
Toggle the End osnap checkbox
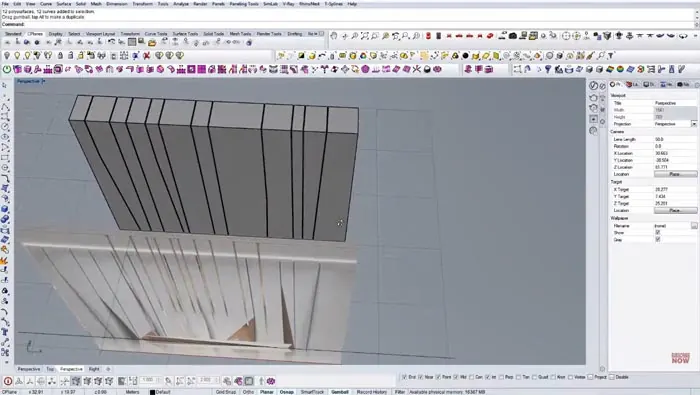[x=404, y=377]
